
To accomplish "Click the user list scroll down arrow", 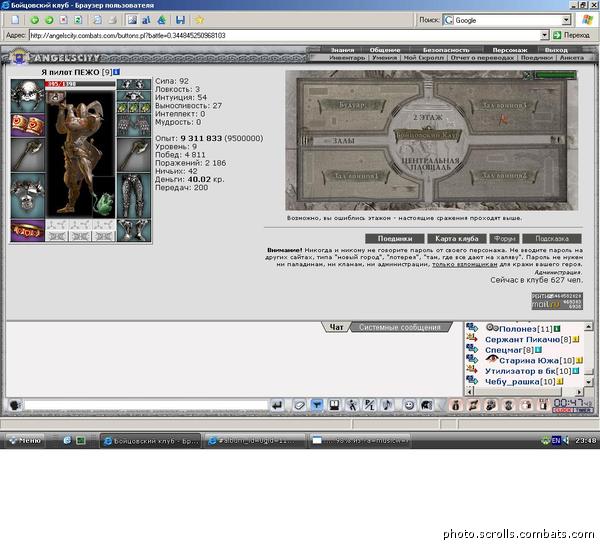I will tap(589, 381).
